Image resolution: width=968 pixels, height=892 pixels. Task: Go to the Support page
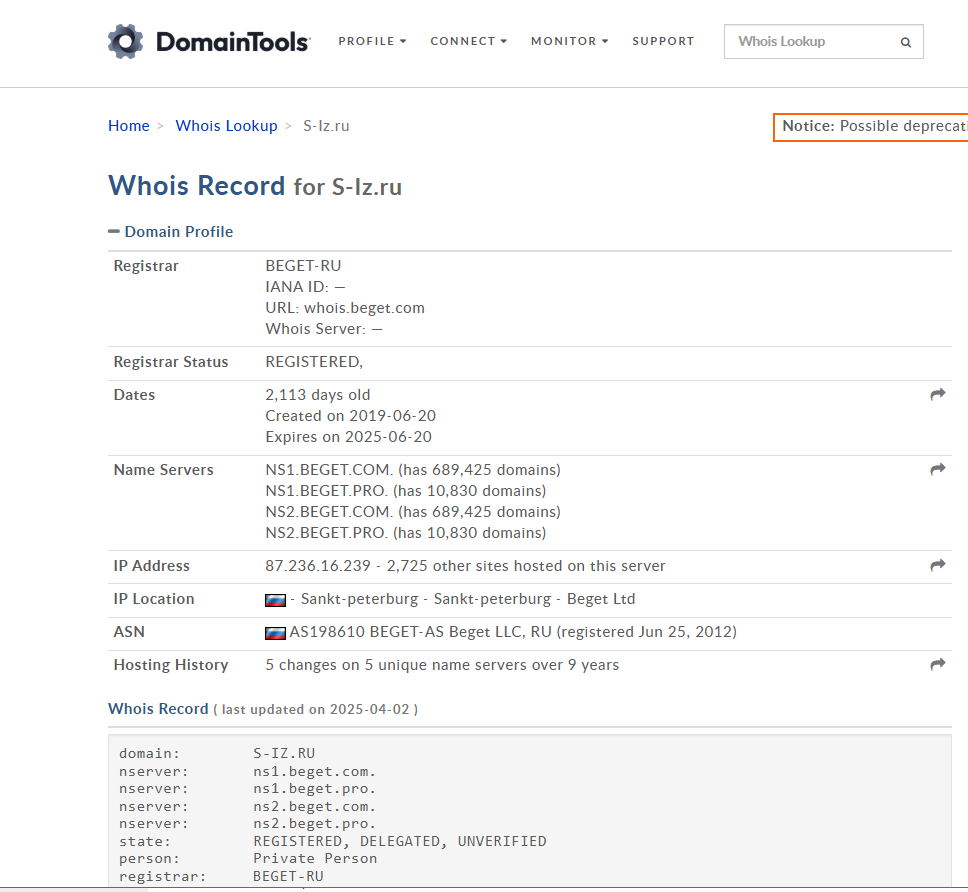click(663, 41)
